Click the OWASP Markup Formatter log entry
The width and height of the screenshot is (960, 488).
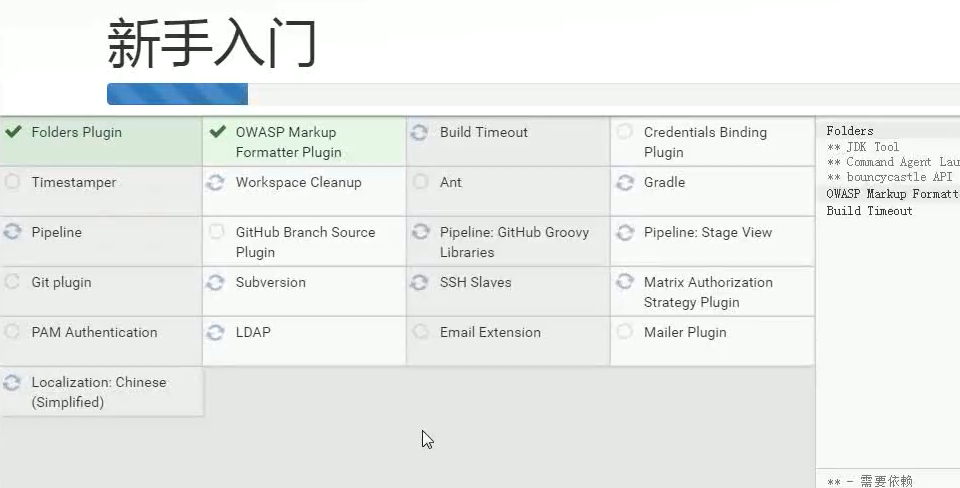point(893,193)
